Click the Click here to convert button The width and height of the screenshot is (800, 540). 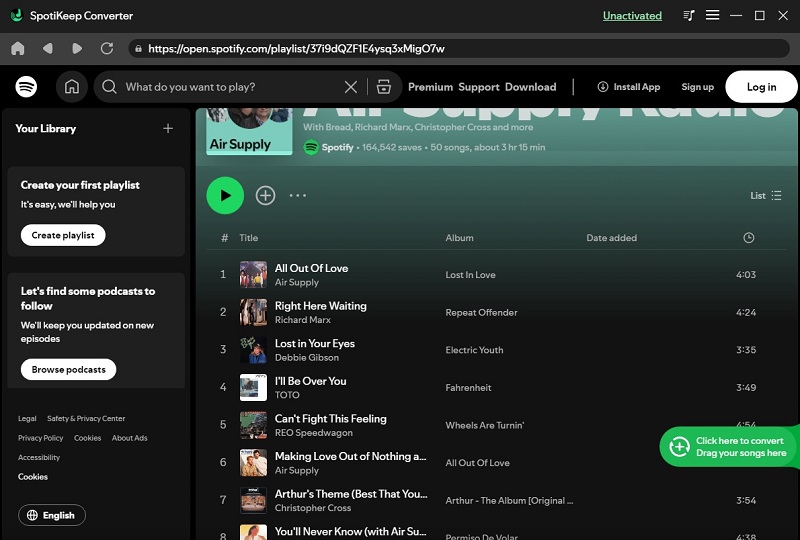click(729, 447)
